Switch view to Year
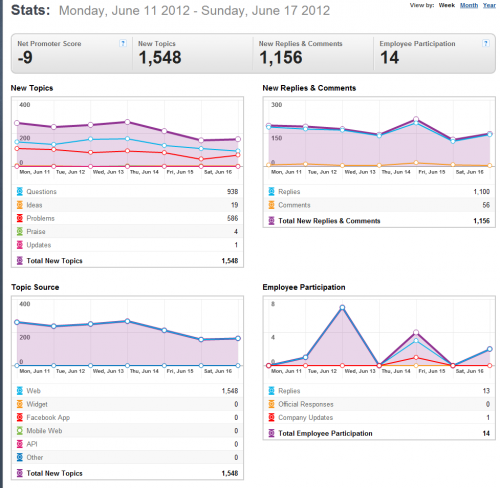 (489, 5)
